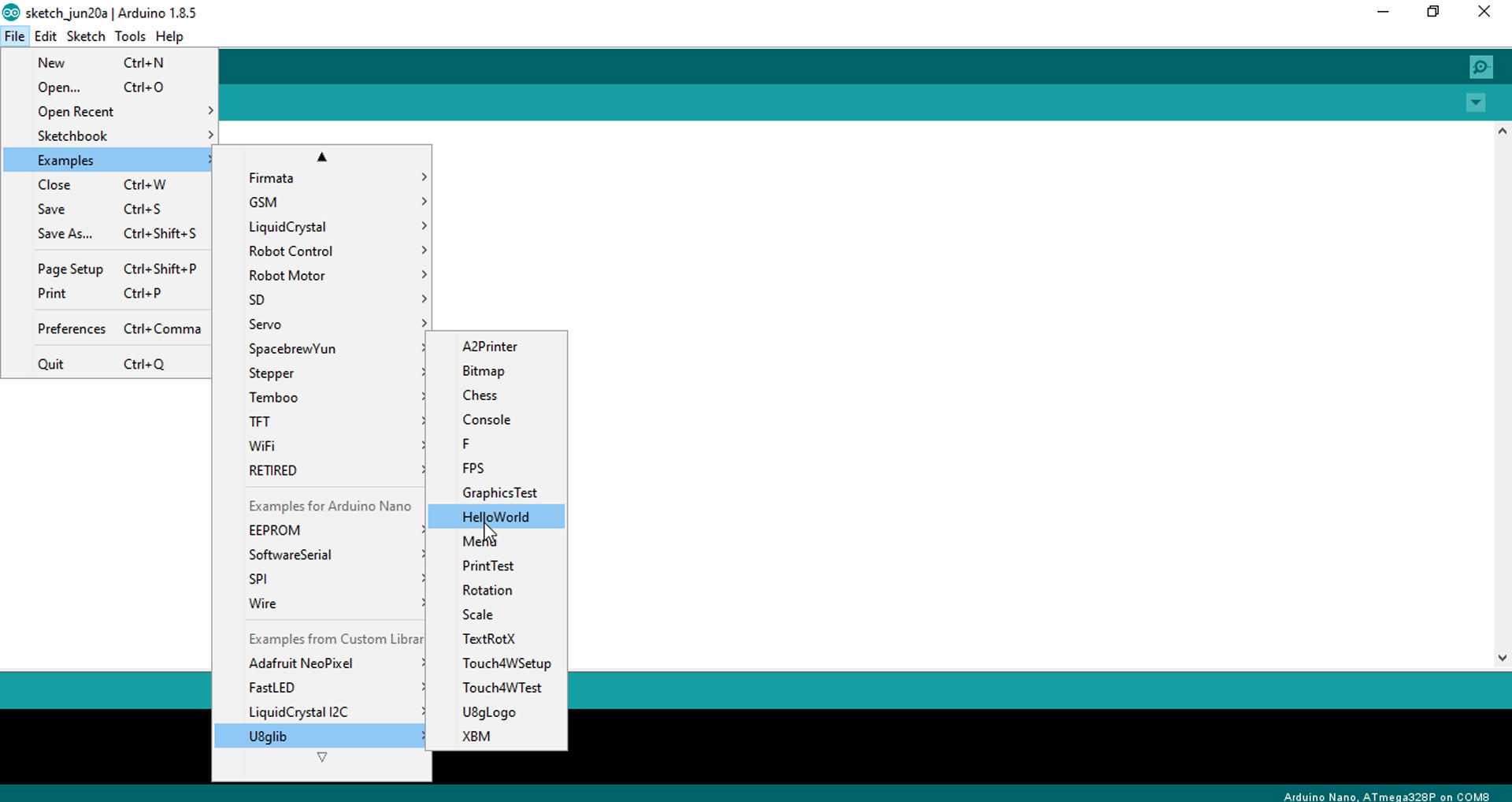This screenshot has width=1512, height=802.
Task: Open the tab options dropdown arrow
Action: (1476, 102)
